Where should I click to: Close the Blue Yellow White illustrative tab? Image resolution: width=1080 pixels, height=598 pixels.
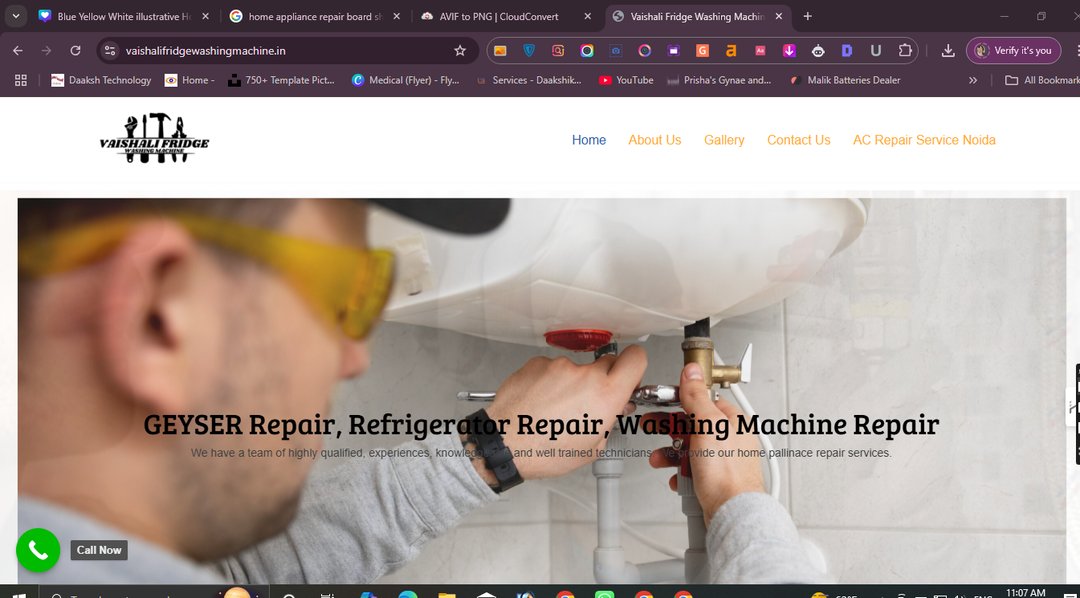[x=205, y=16]
